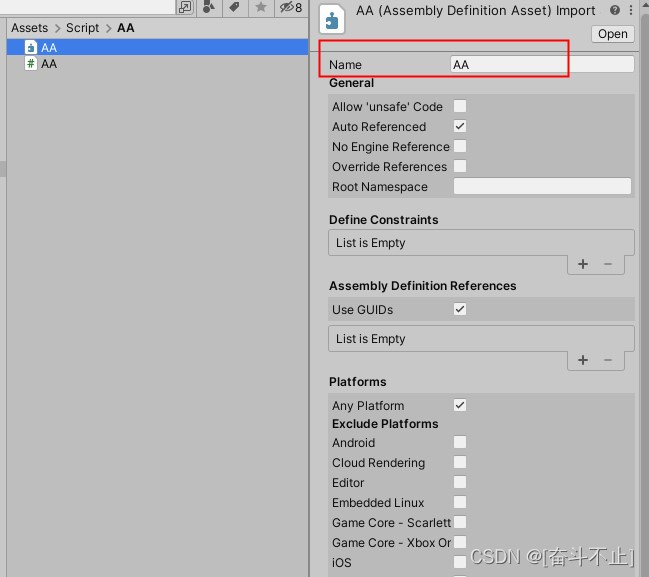
Task: Click the Exclude Platforms label
Action: pyautogui.click(x=385, y=423)
